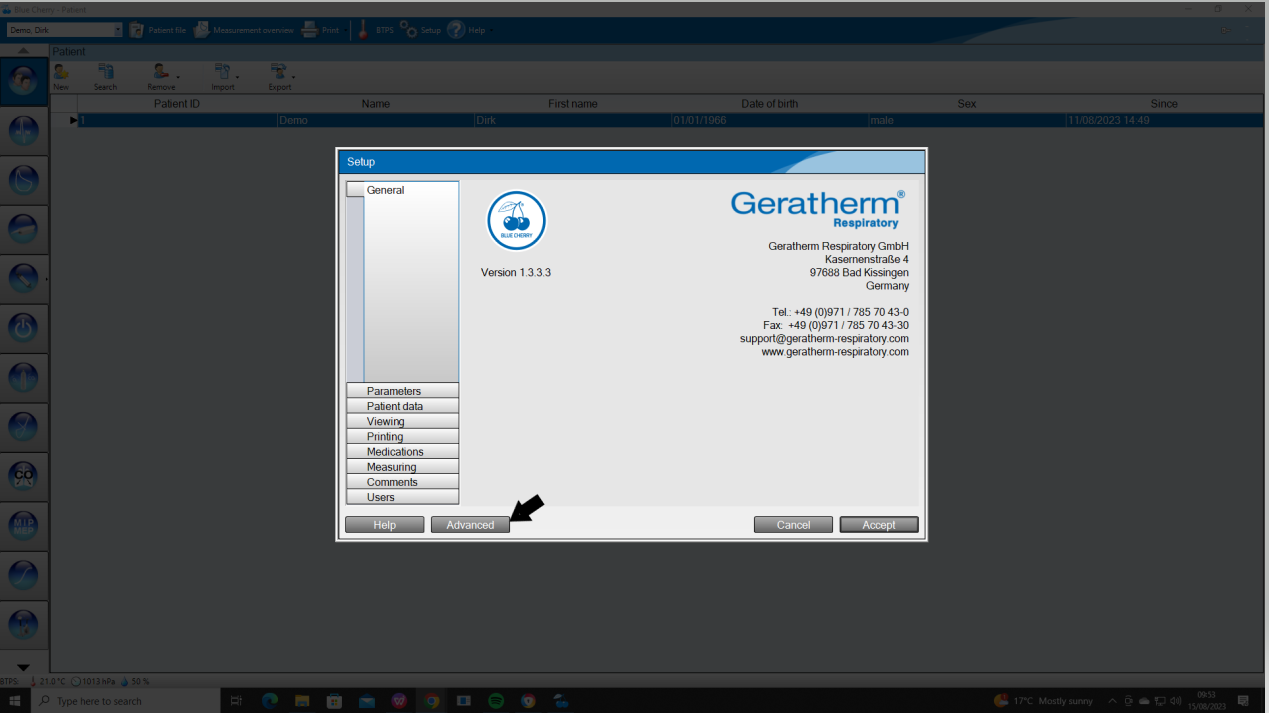
Task: Click the Since column header
Action: [x=1164, y=104]
